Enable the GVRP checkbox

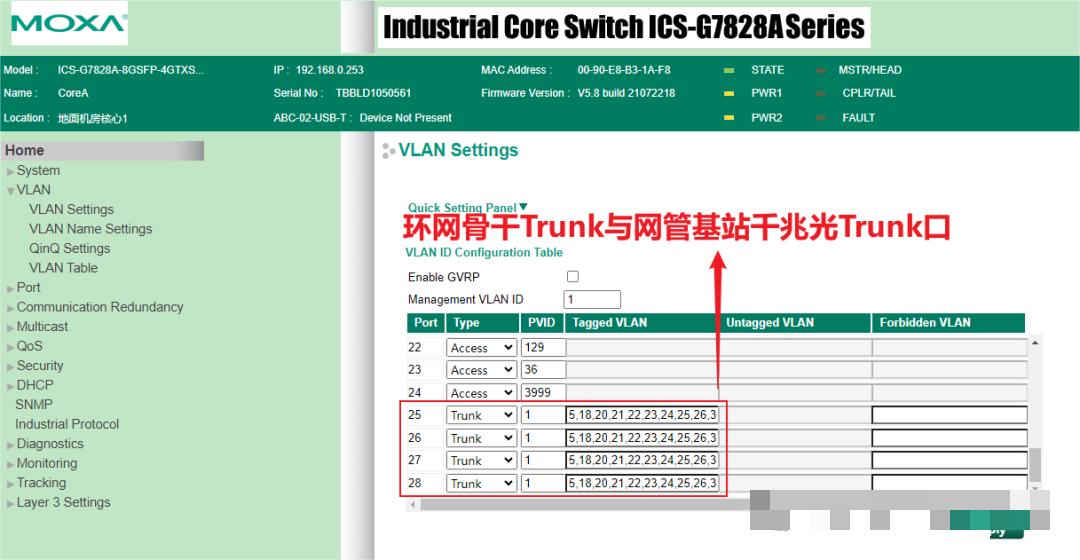tap(572, 276)
